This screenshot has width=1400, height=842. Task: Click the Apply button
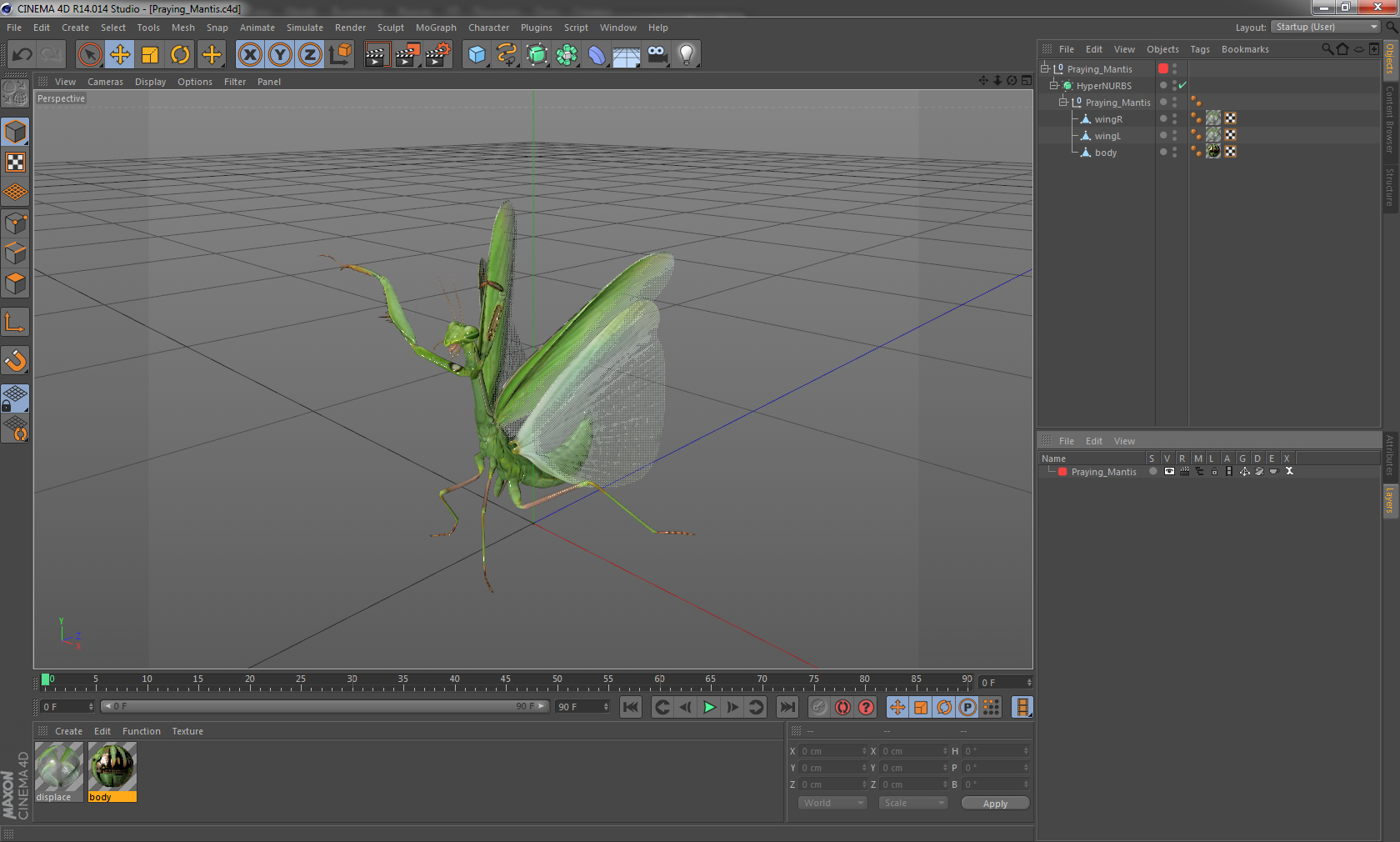(995, 804)
